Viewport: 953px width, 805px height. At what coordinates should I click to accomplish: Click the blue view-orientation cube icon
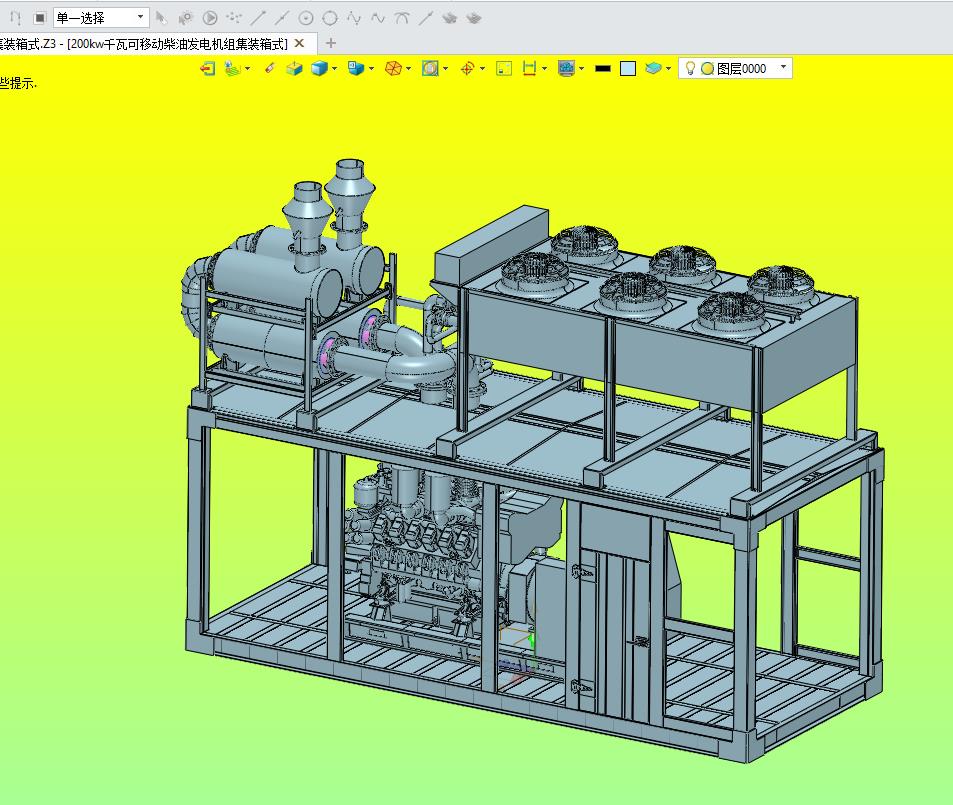pos(356,69)
